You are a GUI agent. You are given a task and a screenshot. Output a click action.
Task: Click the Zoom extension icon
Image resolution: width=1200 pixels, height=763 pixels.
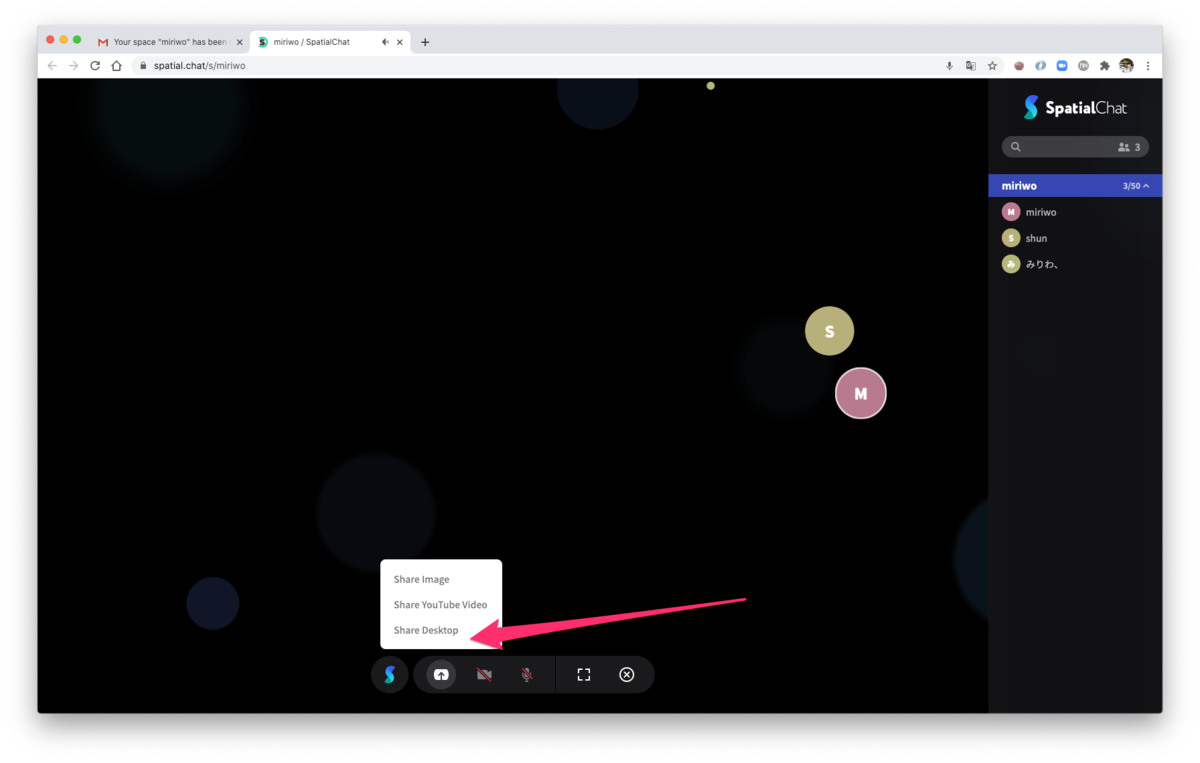1062,66
